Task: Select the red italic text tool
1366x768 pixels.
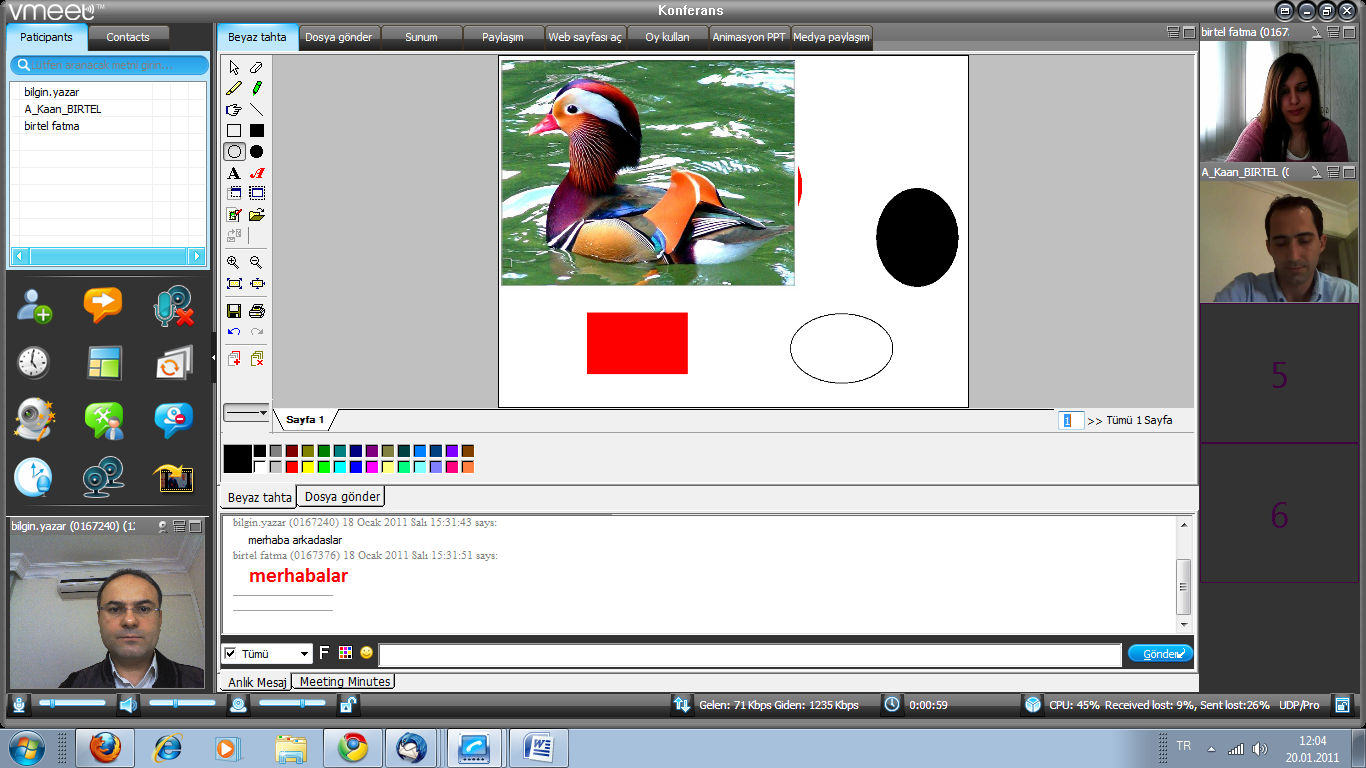Action: tap(257, 173)
